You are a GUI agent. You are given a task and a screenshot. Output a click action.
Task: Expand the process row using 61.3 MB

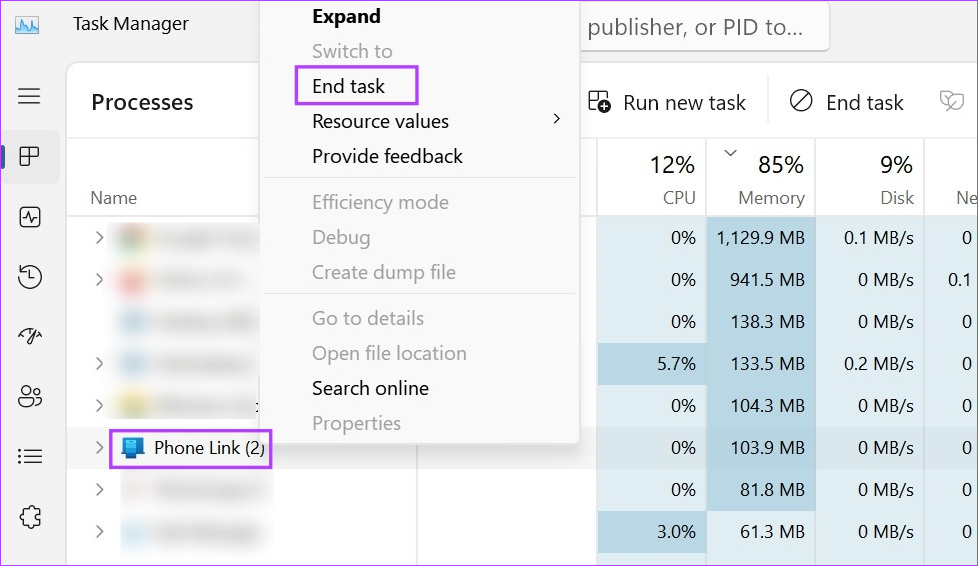tap(99, 531)
